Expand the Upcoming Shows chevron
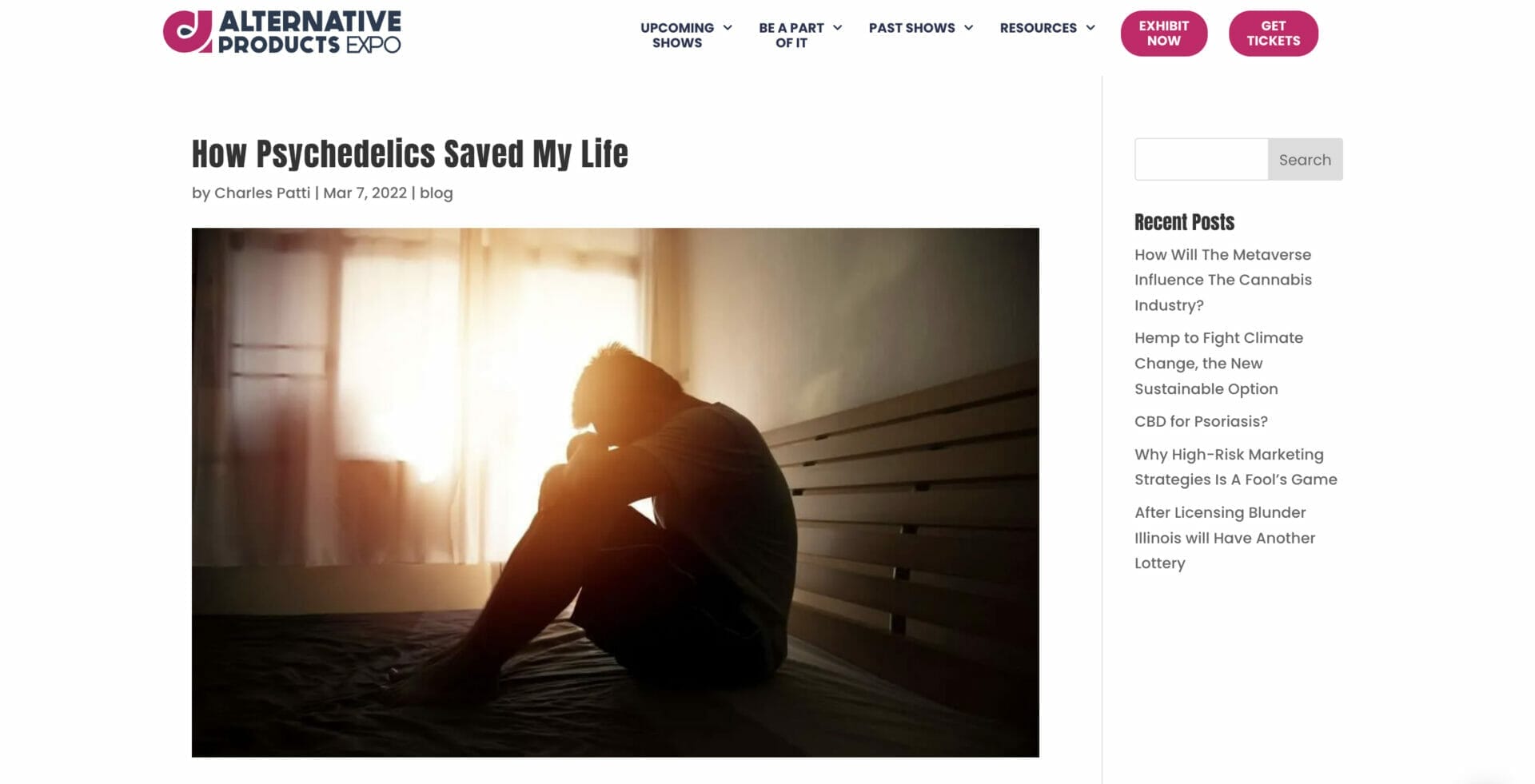This screenshot has height=784, width=1535. pyautogui.click(x=728, y=28)
